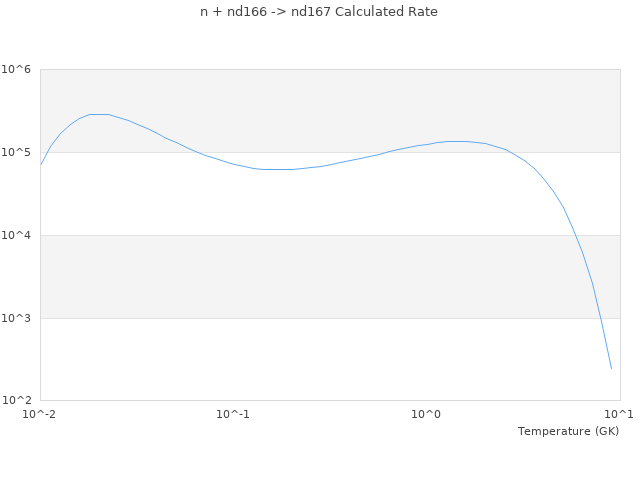Screen dimensions: 640x480
Task: Click the curve's starting point at the left edge
Action: [x=40, y=165]
